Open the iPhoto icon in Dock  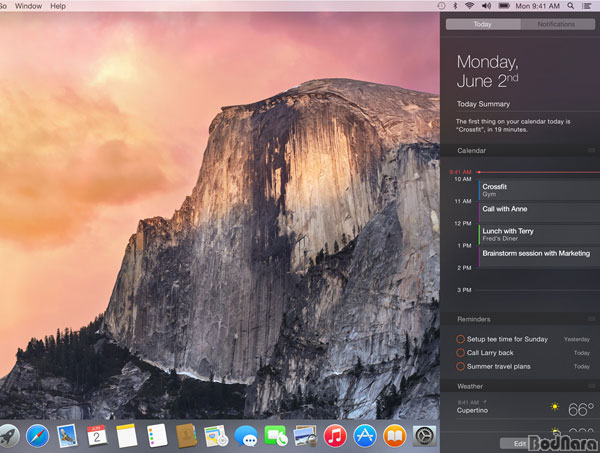tap(305, 436)
